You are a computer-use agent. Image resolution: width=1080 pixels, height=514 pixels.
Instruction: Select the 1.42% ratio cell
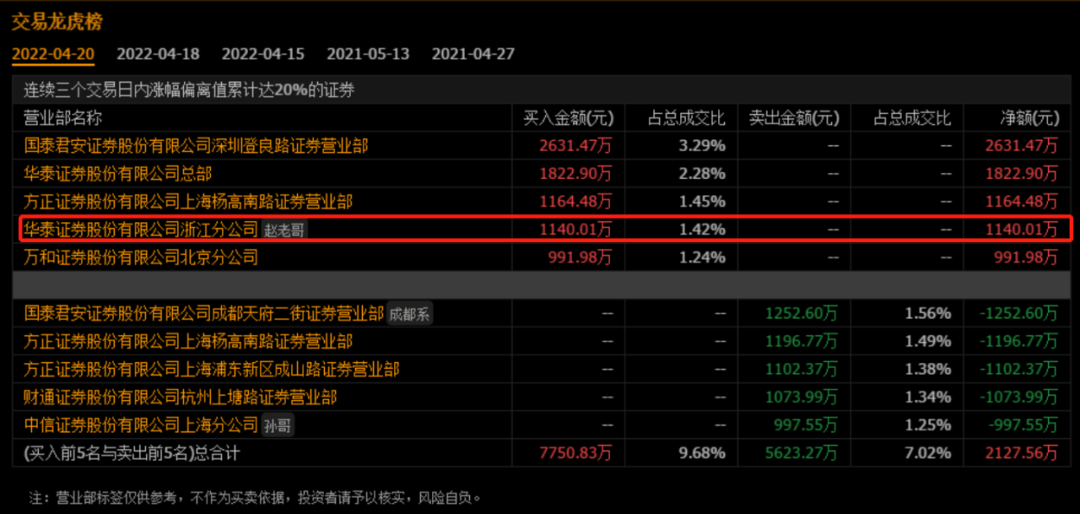703,229
